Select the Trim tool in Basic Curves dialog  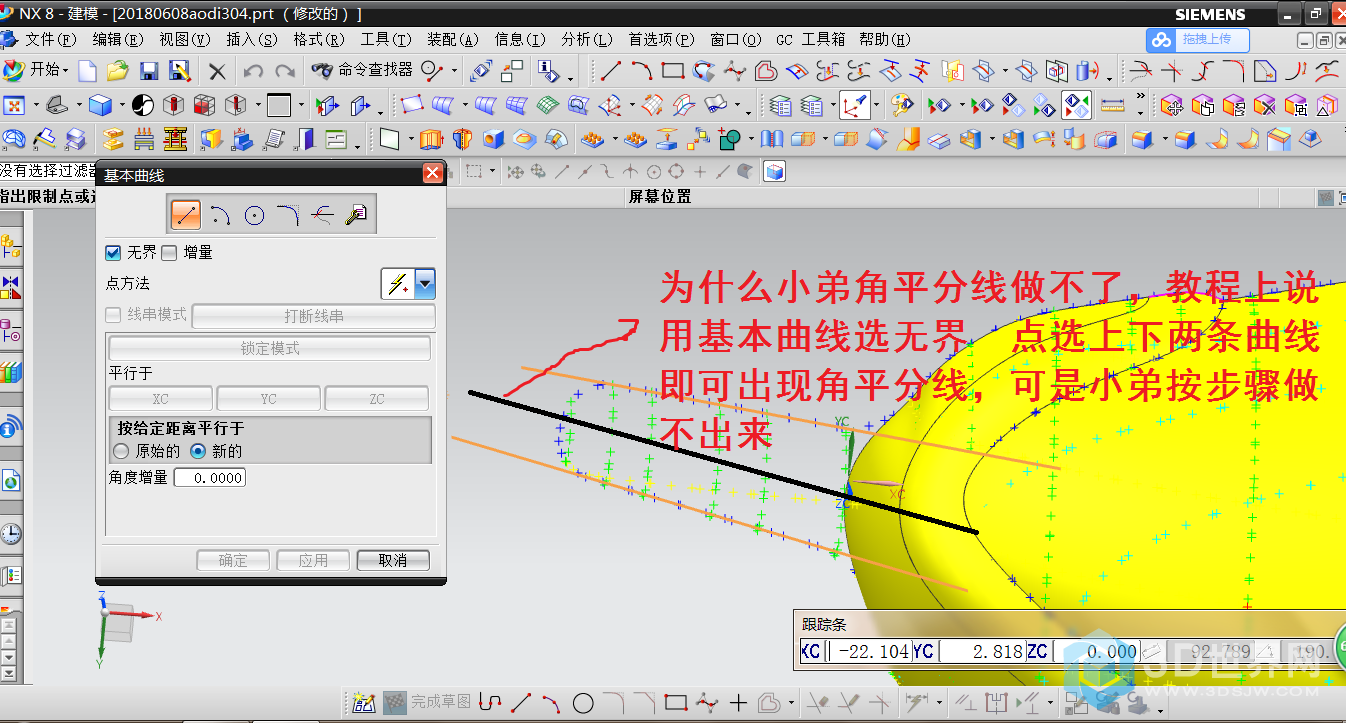(322, 214)
